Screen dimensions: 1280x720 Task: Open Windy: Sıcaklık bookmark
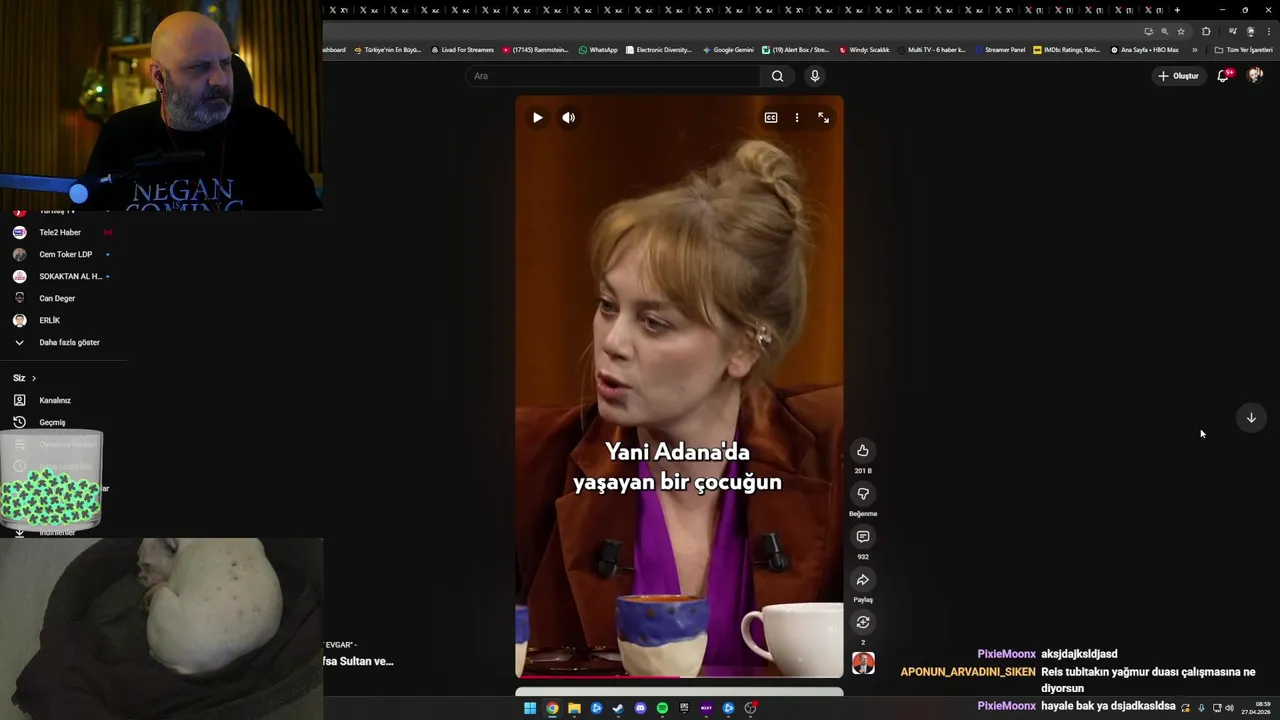coord(864,50)
